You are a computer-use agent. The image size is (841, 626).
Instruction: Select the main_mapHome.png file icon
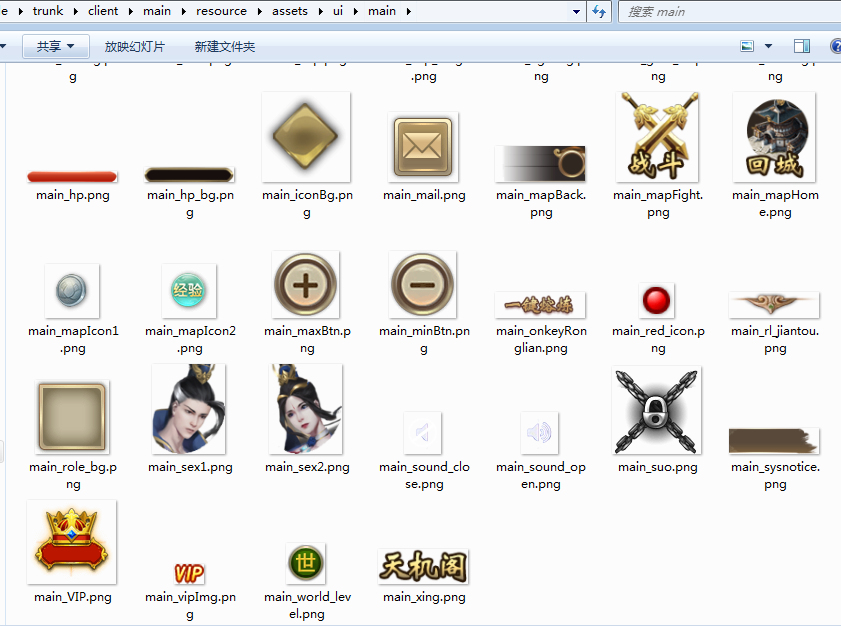click(x=774, y=137)
